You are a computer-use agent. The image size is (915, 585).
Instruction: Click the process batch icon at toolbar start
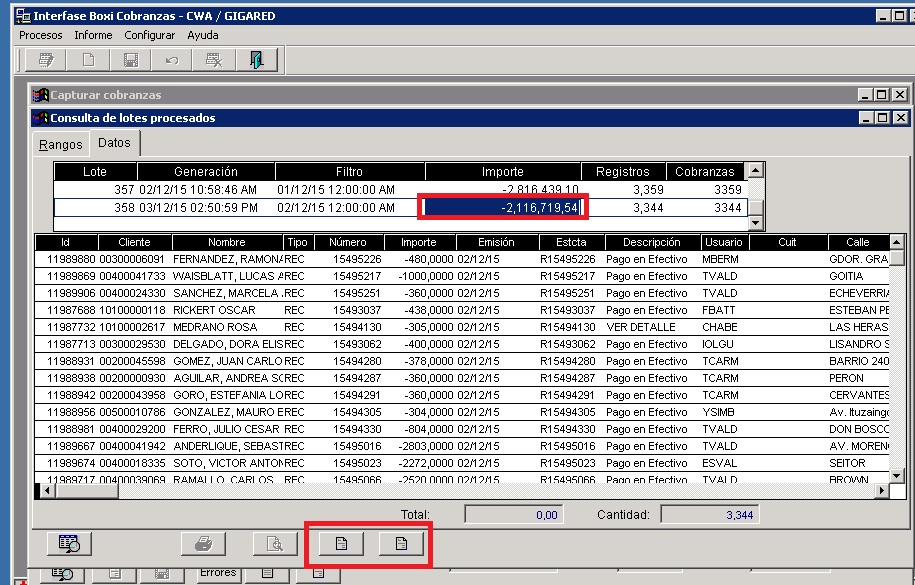pyautogui.click(x=47, y=59)
